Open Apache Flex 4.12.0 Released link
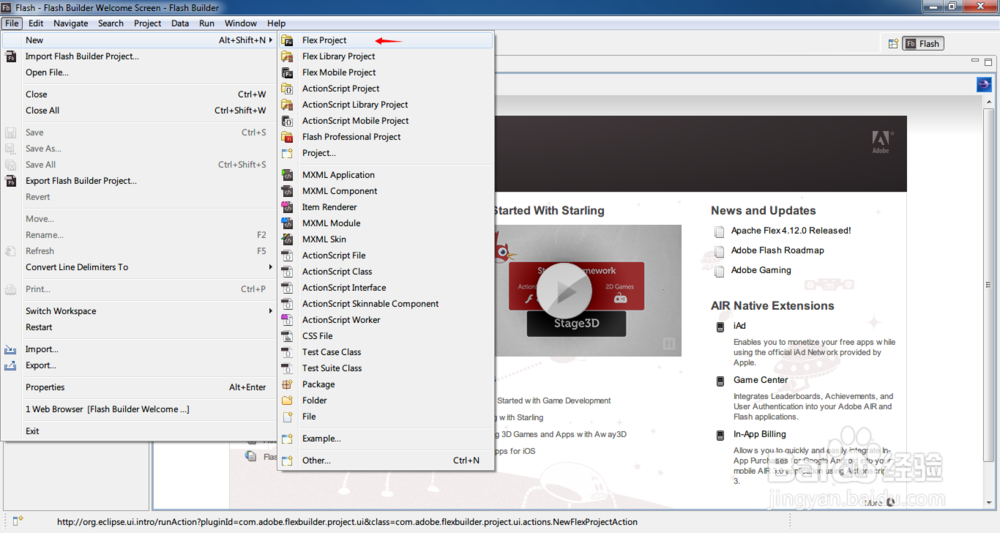 (791, 231)
